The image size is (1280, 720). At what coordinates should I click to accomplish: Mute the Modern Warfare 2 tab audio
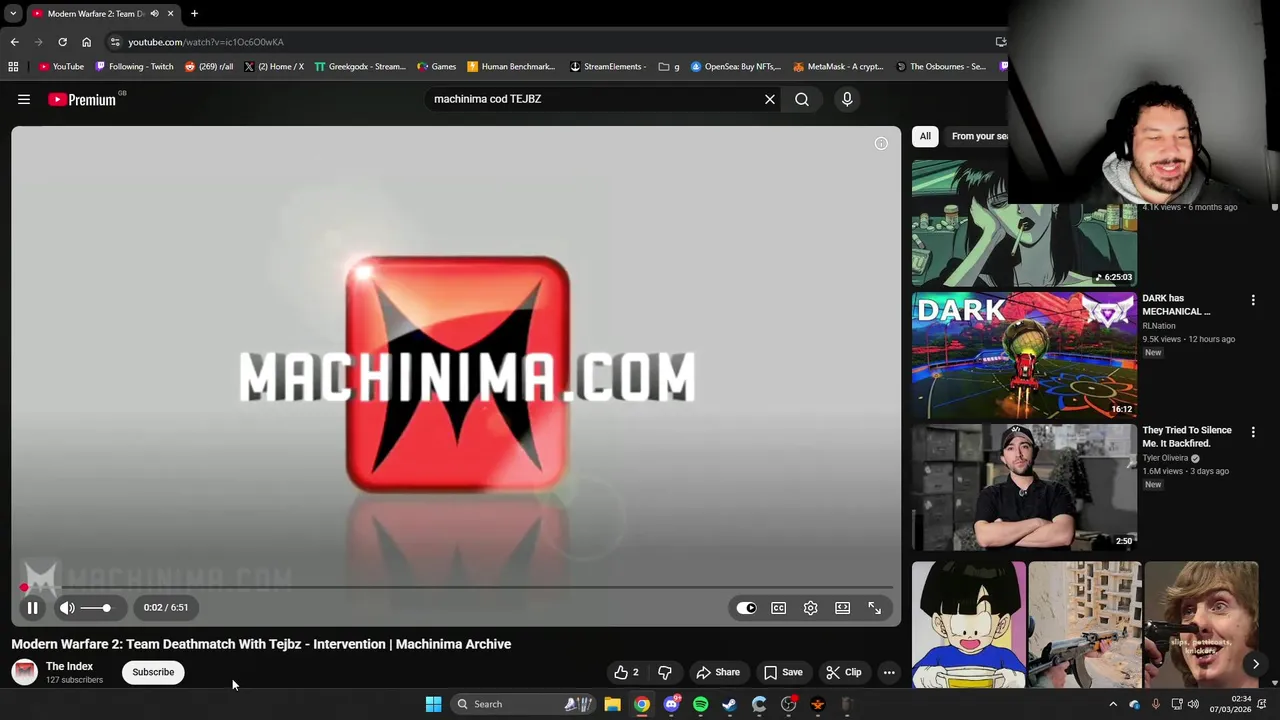coord(154,14)
